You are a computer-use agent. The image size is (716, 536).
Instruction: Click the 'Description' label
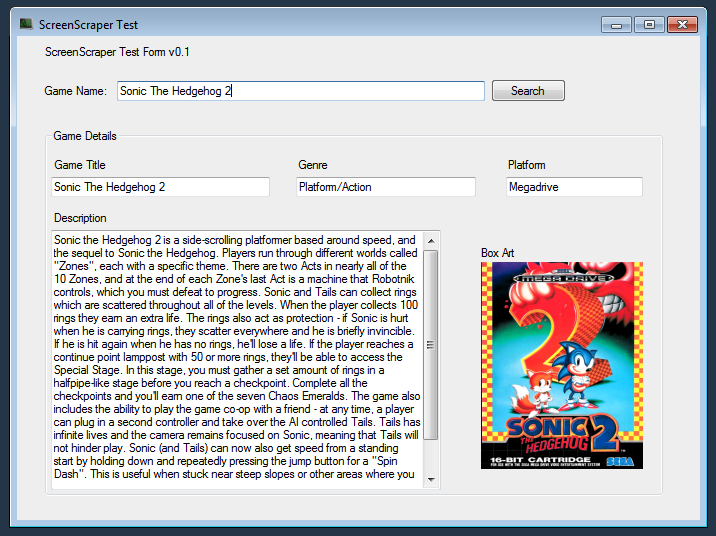coord(80,218)
